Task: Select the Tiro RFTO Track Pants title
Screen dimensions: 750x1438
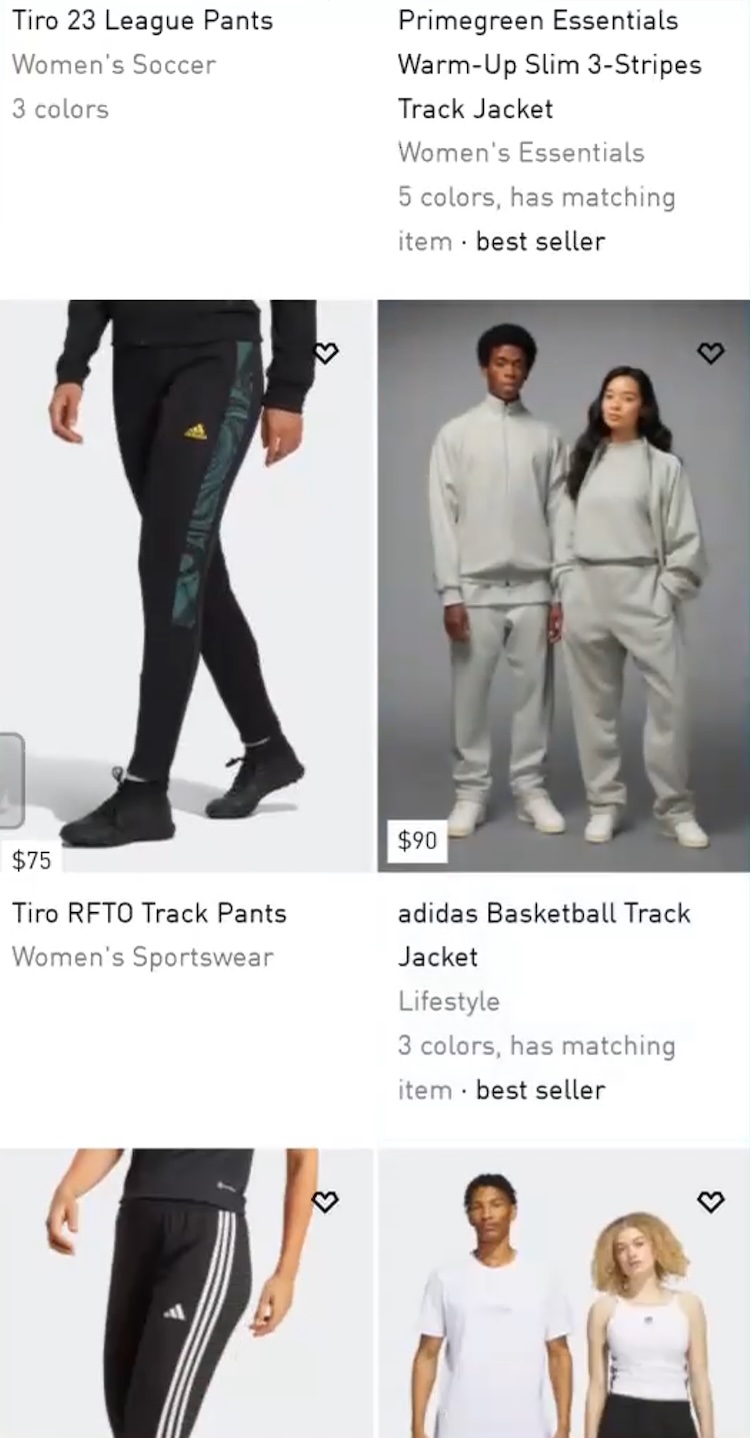Action: [x=149, y=913]
